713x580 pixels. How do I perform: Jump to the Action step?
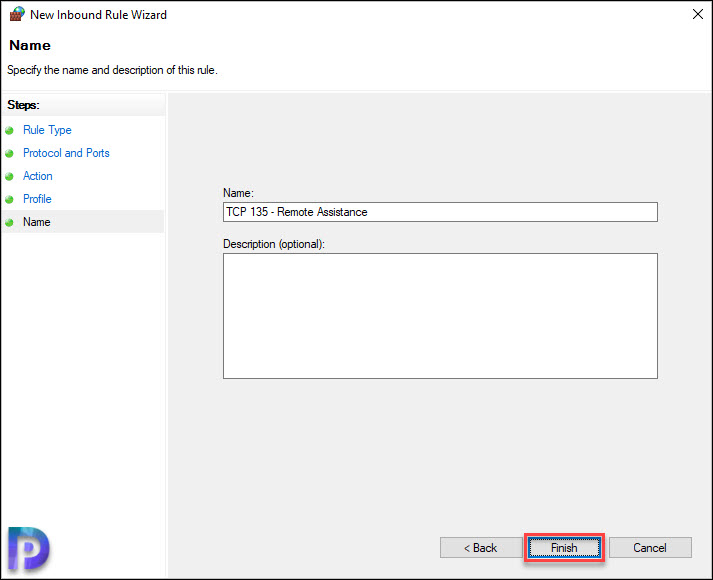(x=38, y=176)
